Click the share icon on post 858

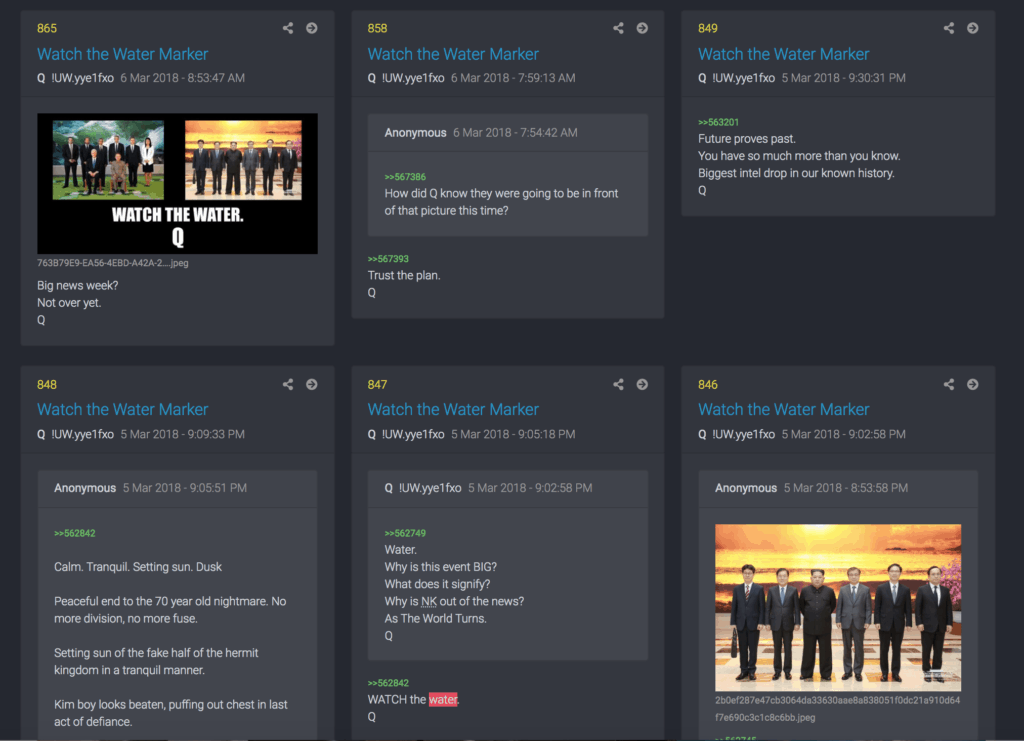tap(618, 28)
